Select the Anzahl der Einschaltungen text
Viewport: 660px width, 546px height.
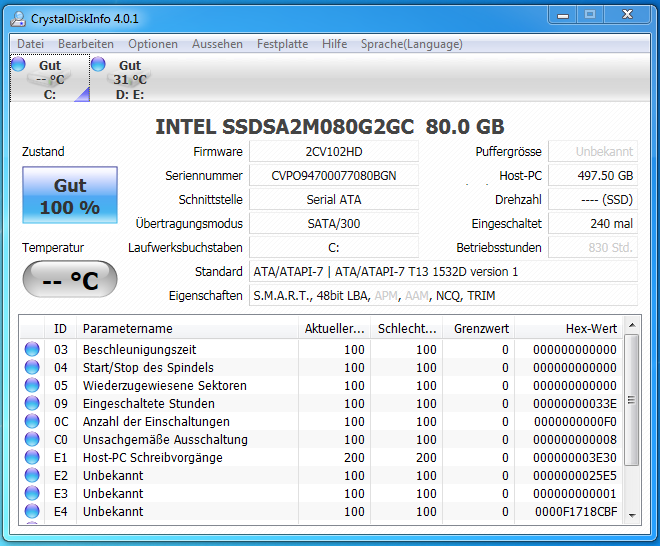click(x=156, y=421)
